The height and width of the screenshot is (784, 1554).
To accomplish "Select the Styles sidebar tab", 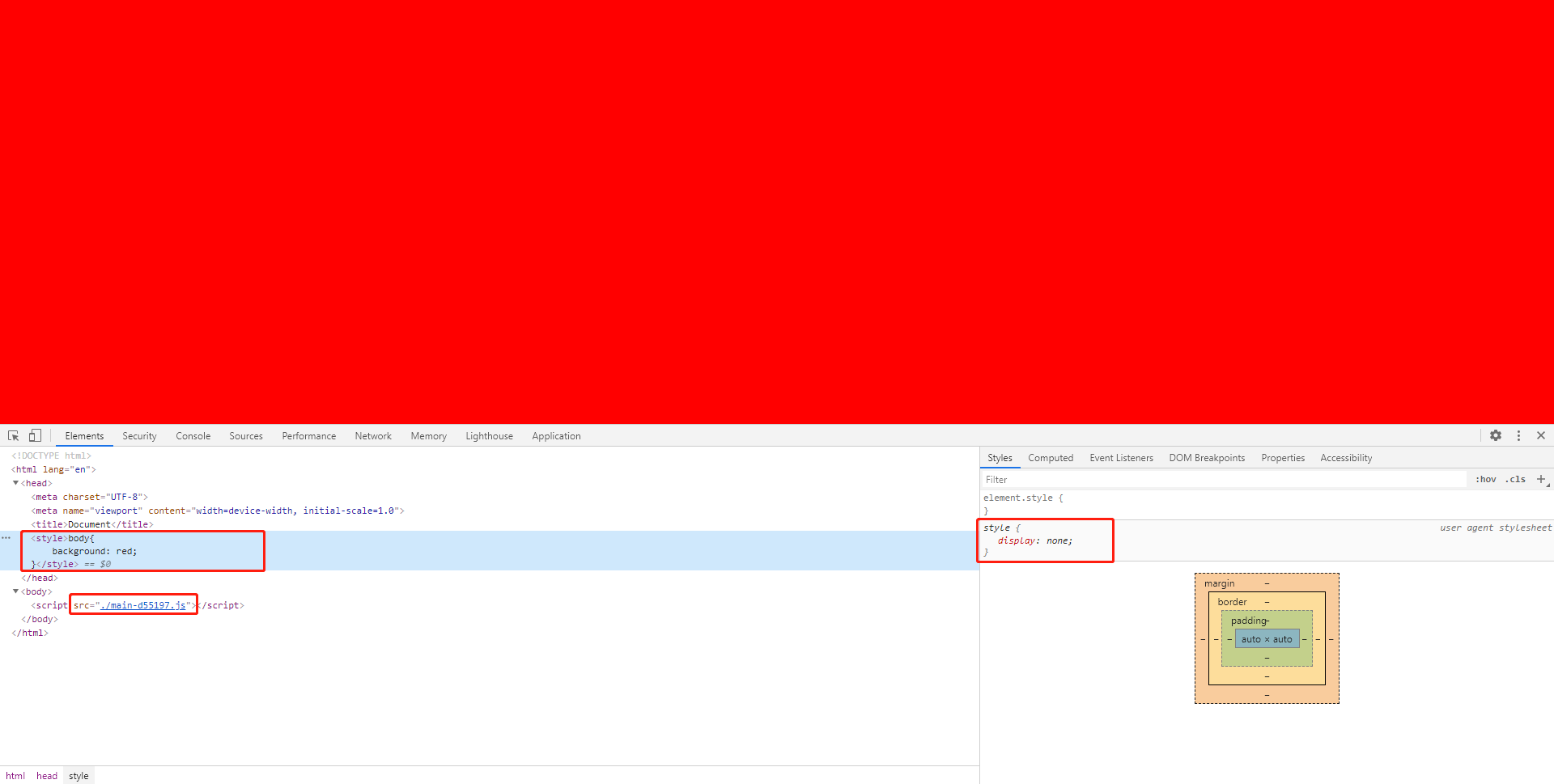I will point(1000,458).
